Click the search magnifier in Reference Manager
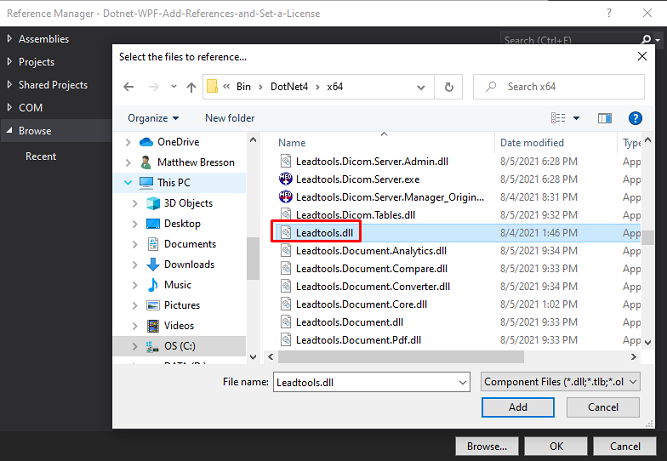Viewport: 667px width, 461px height. [x=646, y=40]
